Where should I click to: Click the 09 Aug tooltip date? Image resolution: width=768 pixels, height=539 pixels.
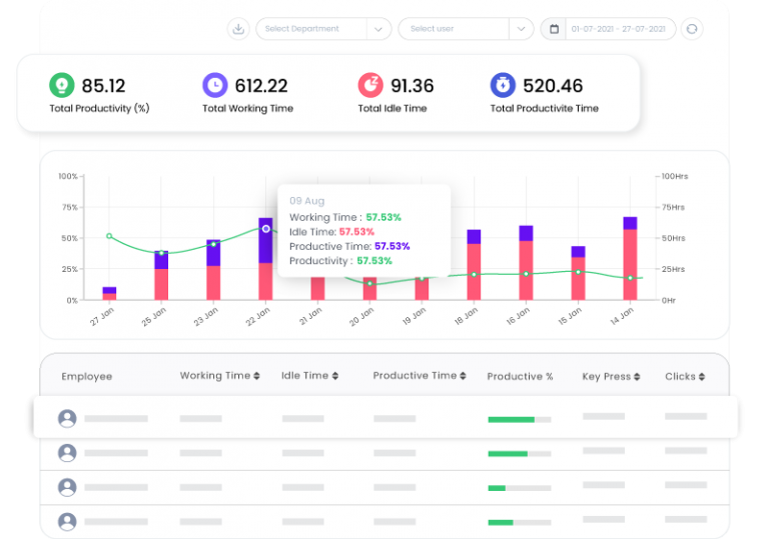(x=307, y=201)
